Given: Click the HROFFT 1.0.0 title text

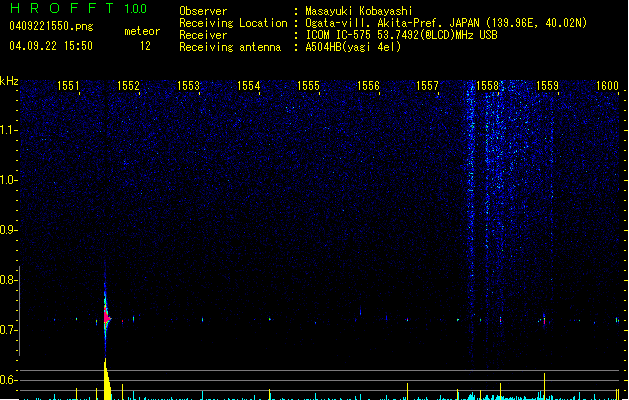Looking at the screenshot, I should (79, 8).
